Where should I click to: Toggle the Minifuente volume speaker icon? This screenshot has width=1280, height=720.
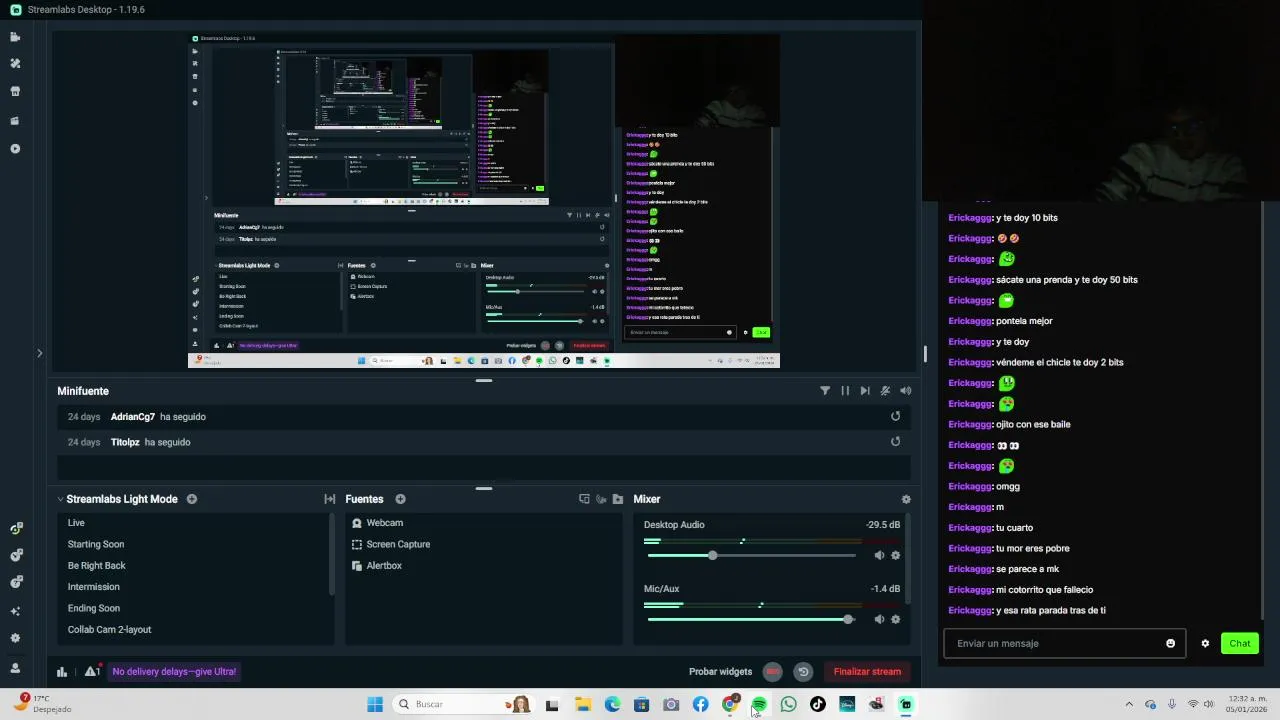pyautogui.click(x=905, y=391)
